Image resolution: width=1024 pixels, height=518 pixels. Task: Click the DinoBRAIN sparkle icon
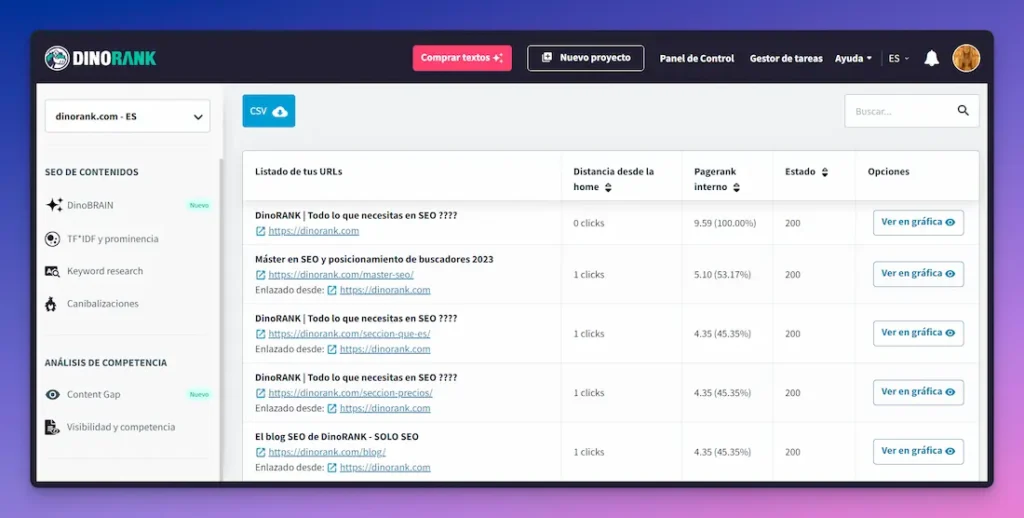[54, 205]
